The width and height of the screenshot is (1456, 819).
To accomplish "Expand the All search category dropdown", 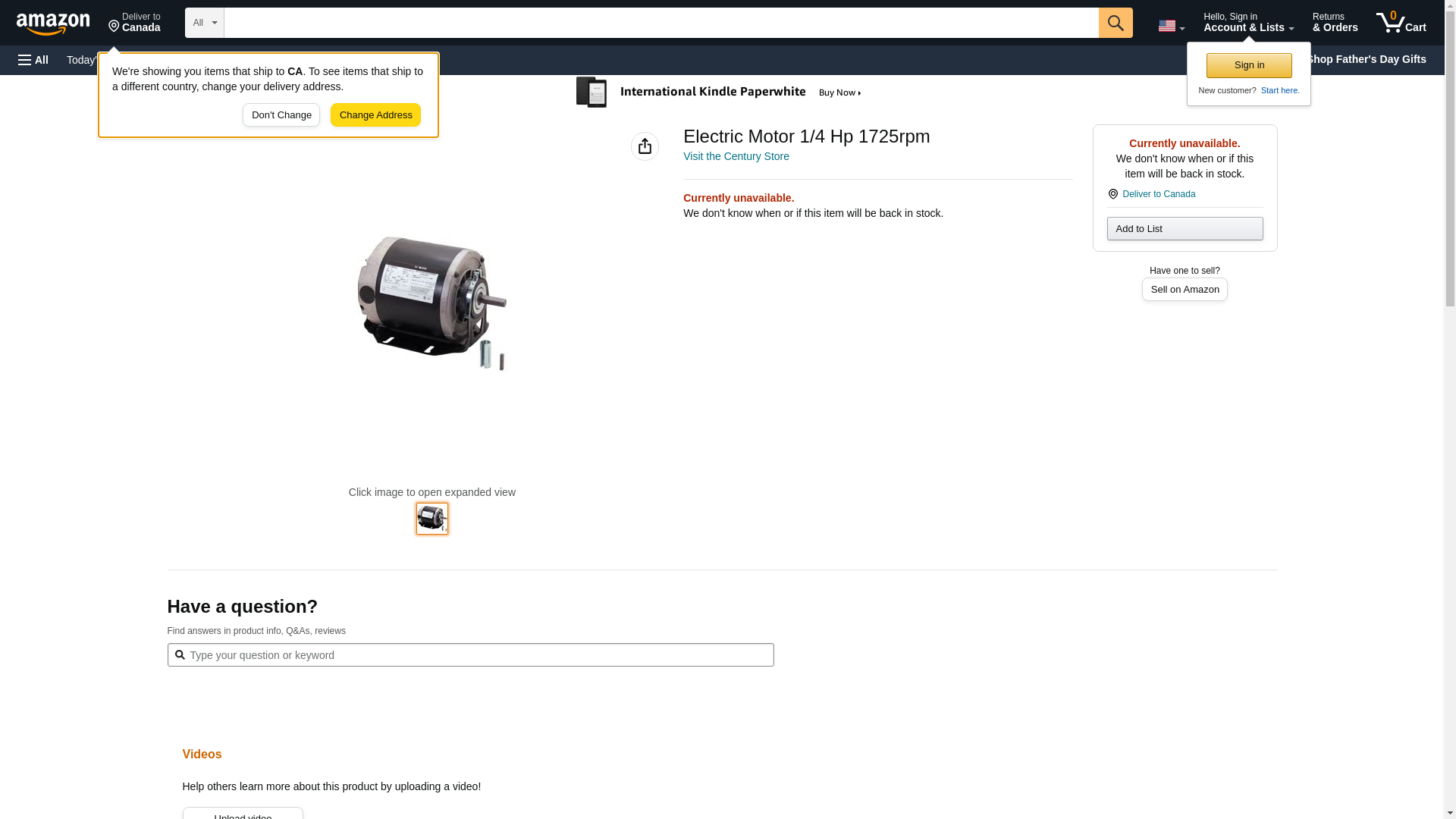I will [x=204, y=23].
